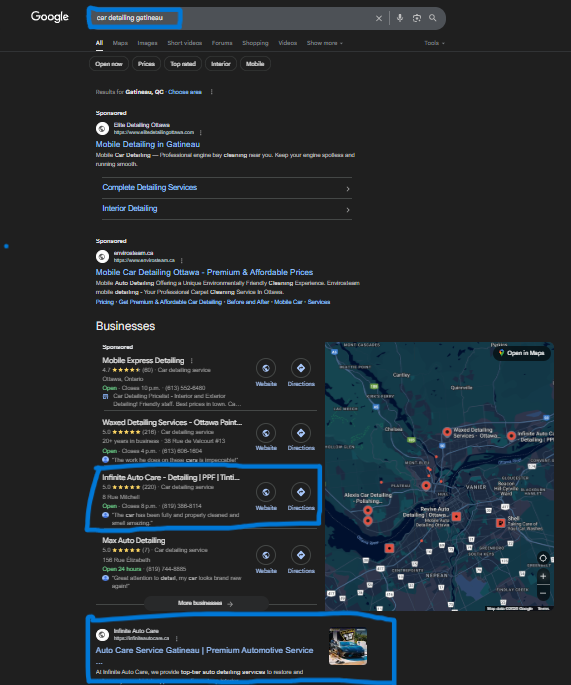Screen dimensions: 571x685
Task: Click Open in Maps button on map
Action: click(522, 353)
